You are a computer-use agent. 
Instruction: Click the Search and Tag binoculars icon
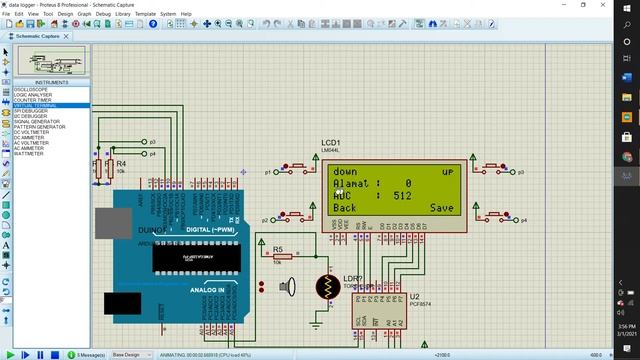tap(433, 24)
